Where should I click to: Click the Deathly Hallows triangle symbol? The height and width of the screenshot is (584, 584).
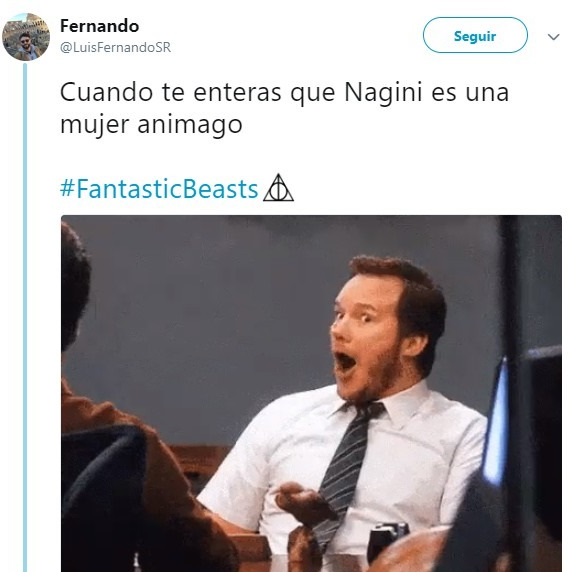point(278,188)
